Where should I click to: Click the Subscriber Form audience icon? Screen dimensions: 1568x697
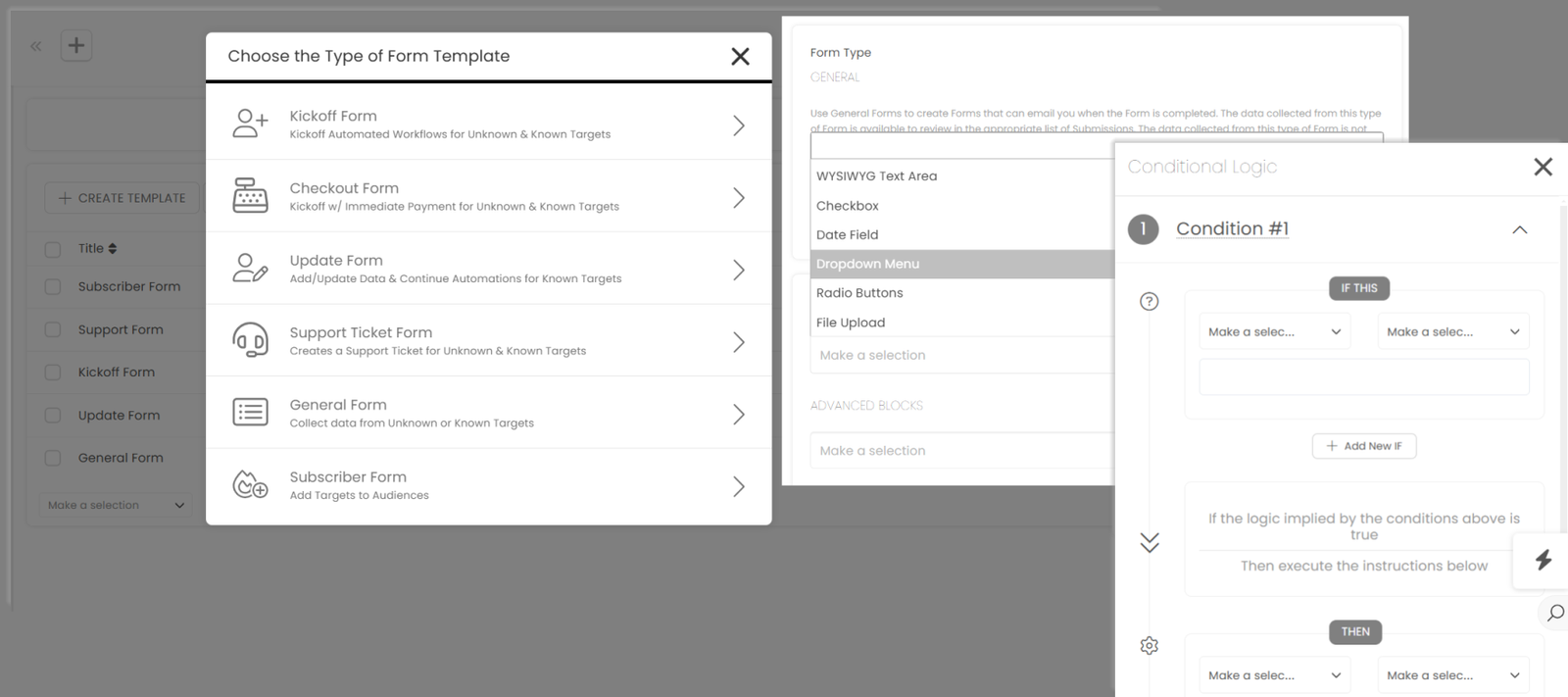click(250, 484)
